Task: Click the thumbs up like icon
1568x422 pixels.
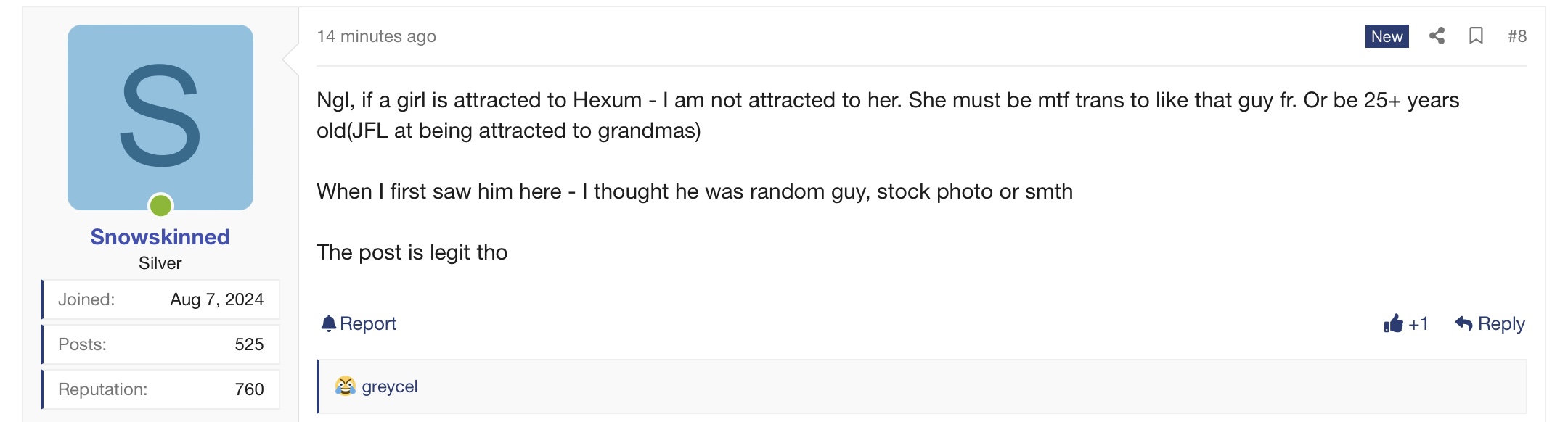Action: point(1393,323)
